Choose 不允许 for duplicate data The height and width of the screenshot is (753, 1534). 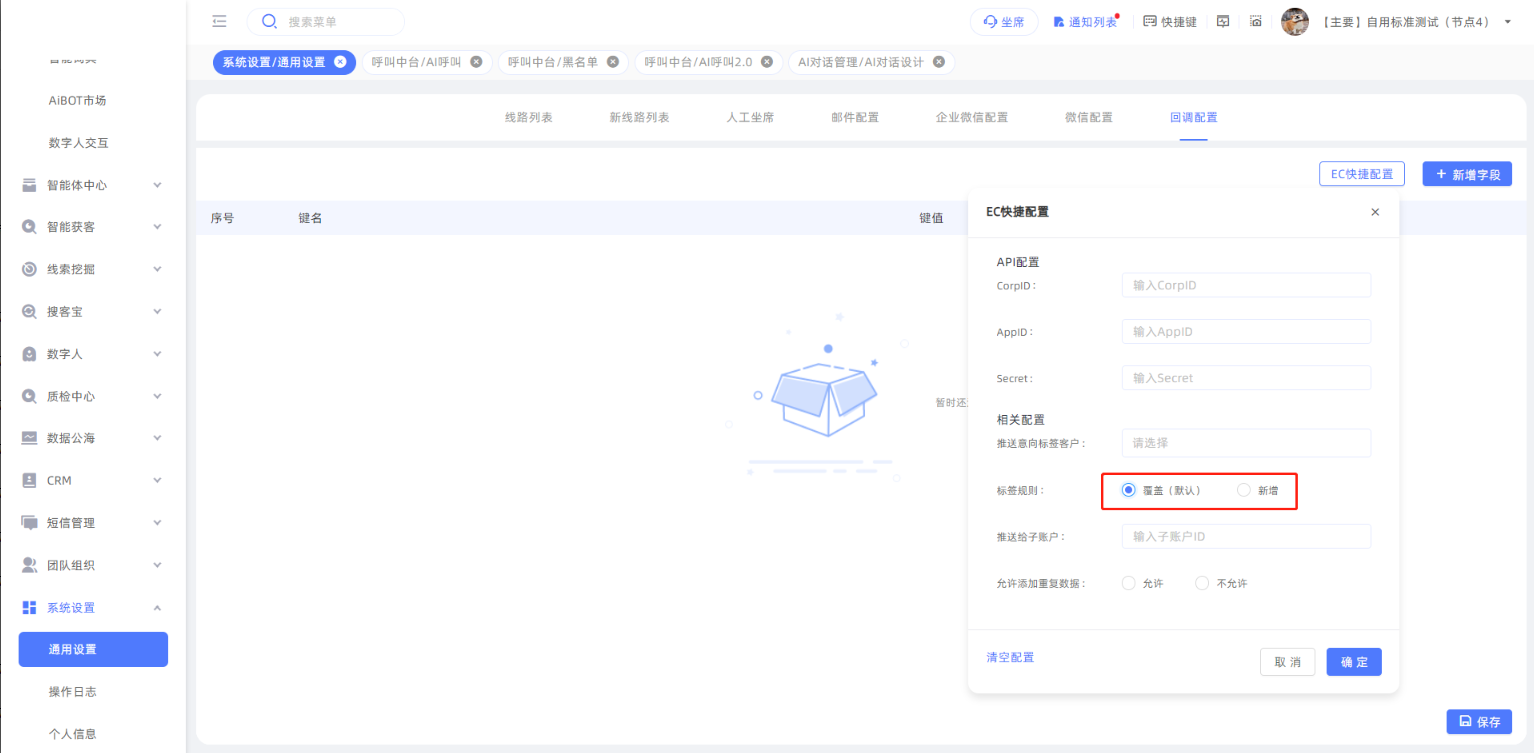pos(1203,583)
